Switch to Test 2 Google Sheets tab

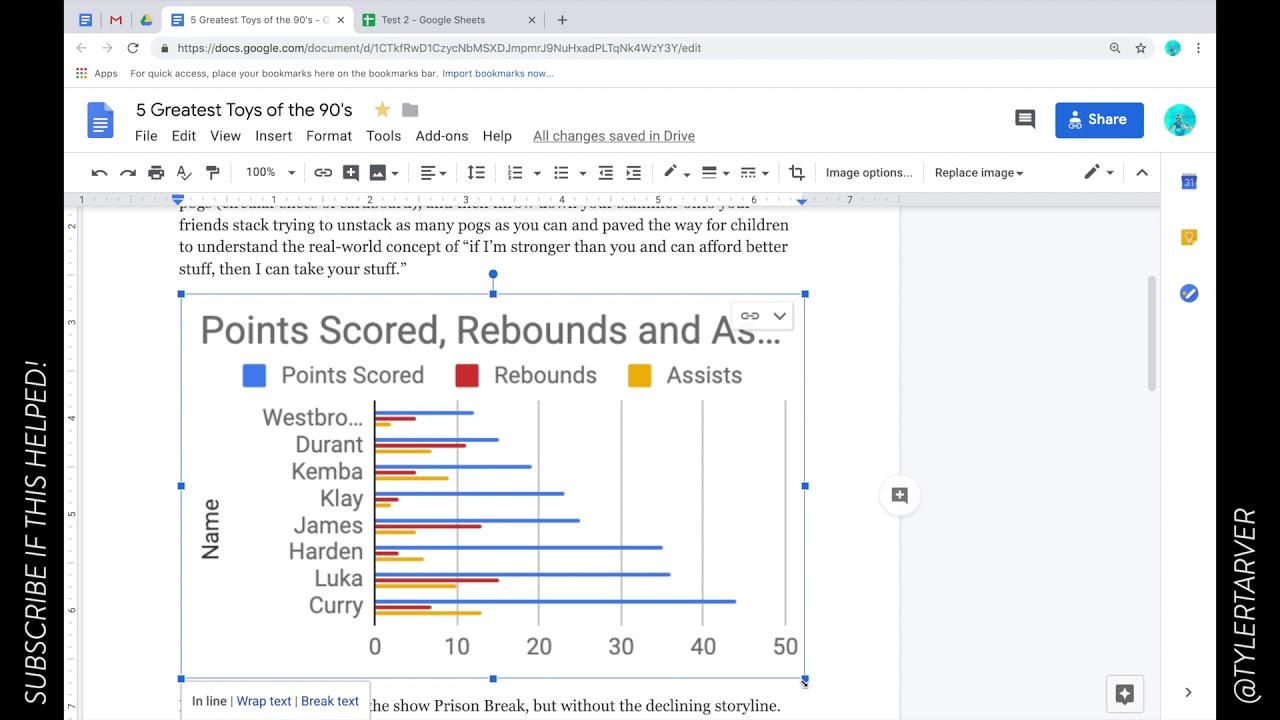433,20
